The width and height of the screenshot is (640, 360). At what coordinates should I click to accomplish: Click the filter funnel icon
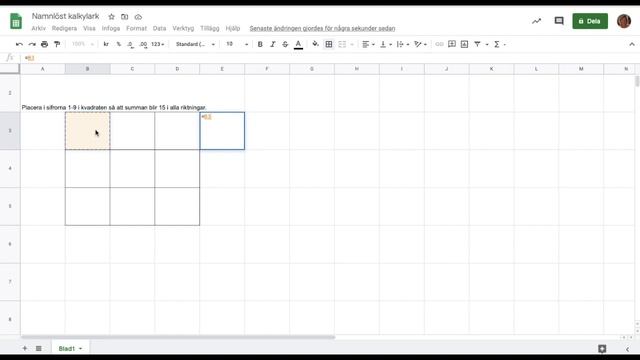[x=477, y=44]
